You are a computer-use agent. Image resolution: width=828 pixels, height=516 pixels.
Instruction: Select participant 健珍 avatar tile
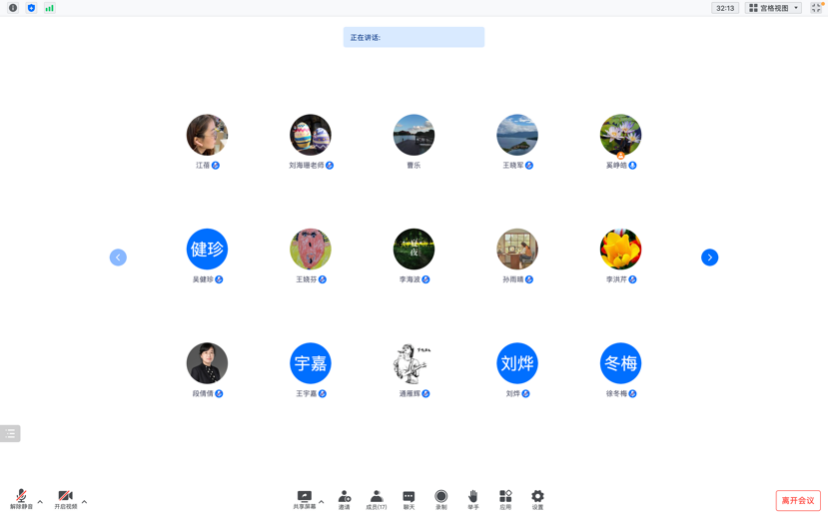[x=207, y=249]
